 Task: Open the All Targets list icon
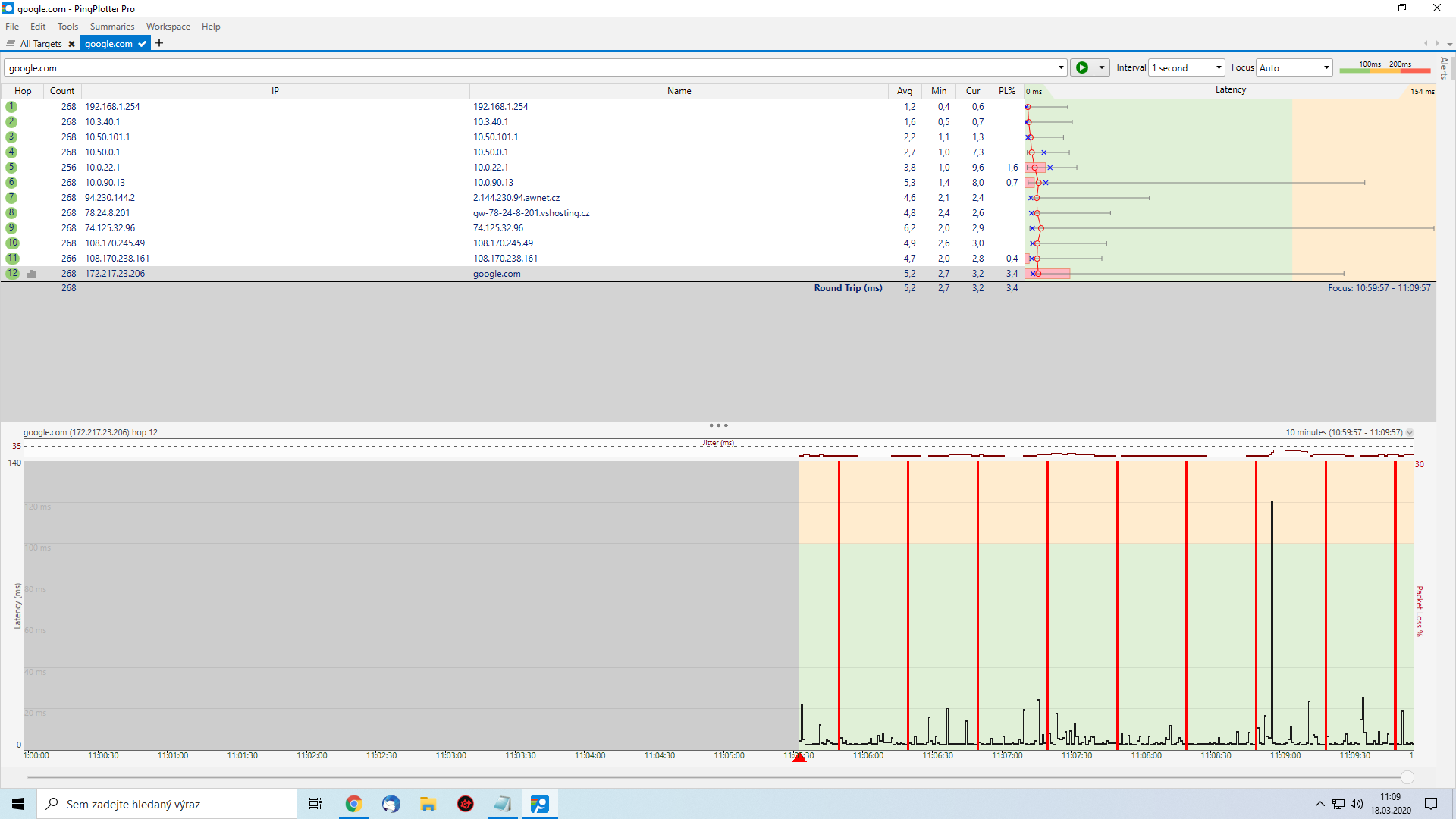pos(11,44)
